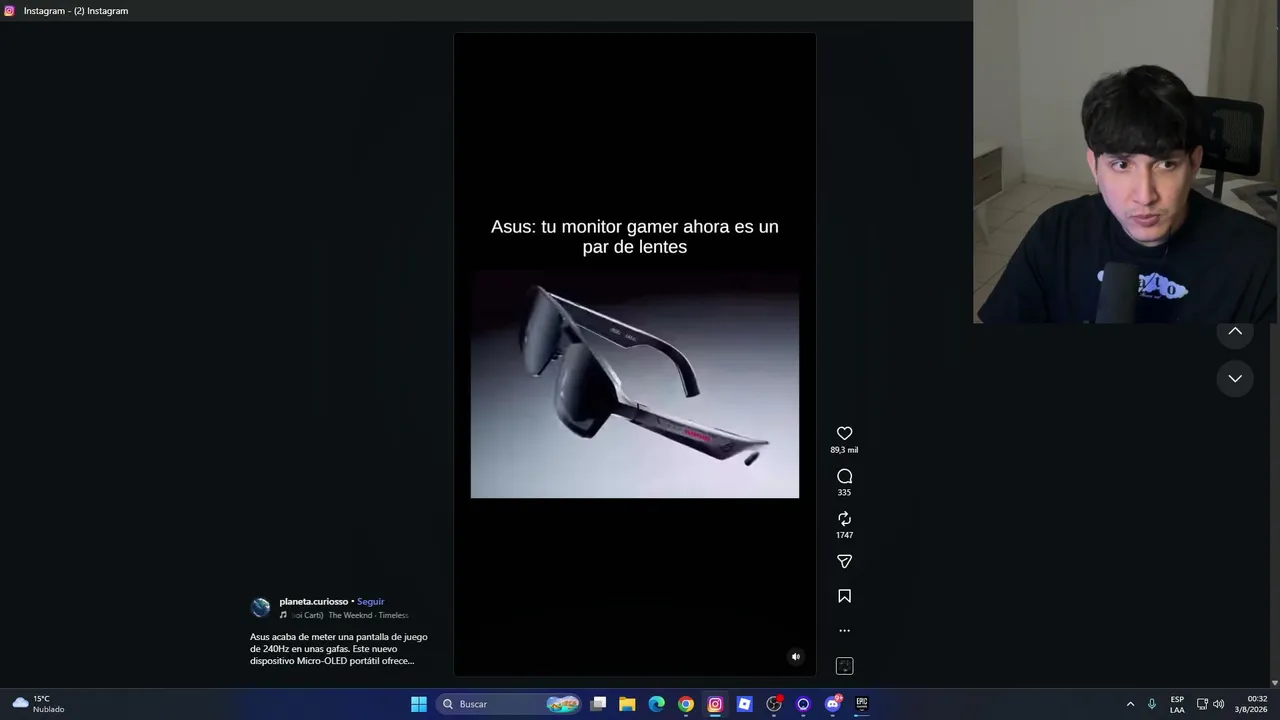Image resolution: width=1280 pixels, height=720 pixels.
Task: Open File Explorer from the taskbar
Action: coord(627,704)
